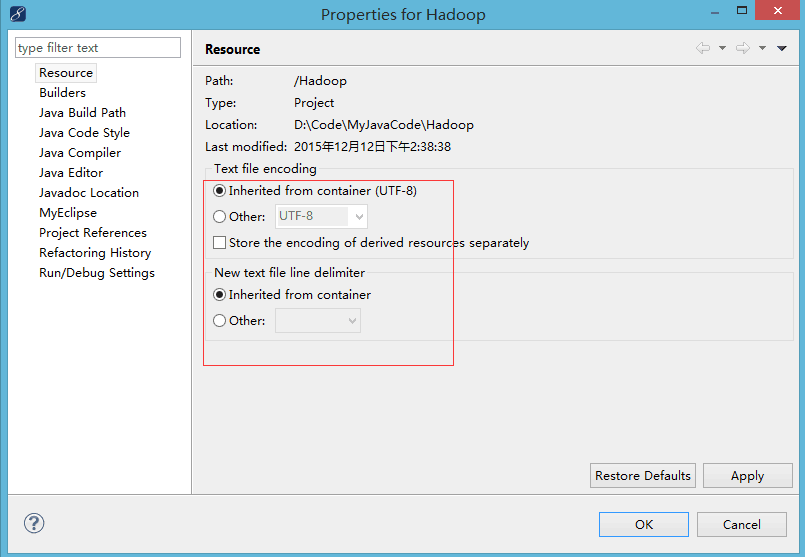Open the Java Code Style page
The width and height of the screenshot is (805, 557).
coord(84,133)
